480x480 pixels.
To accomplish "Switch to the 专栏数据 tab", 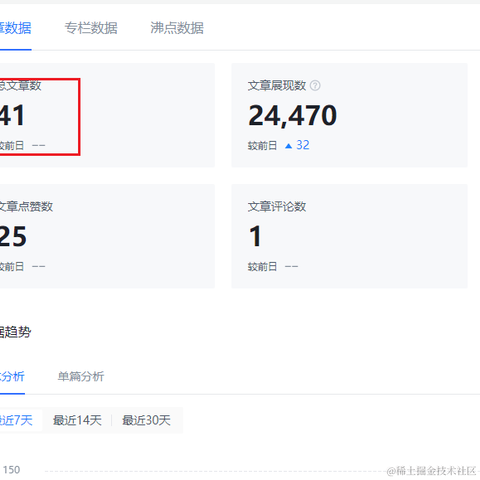I will coord(91,28).
